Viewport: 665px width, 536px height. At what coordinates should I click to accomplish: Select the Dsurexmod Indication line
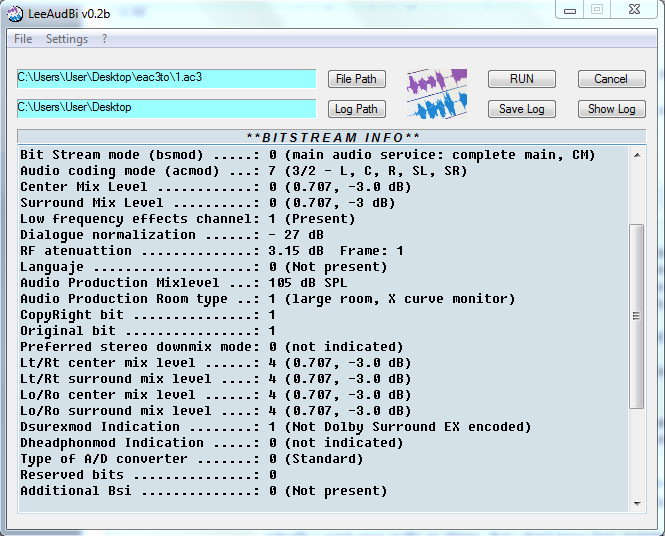[276, 427]
